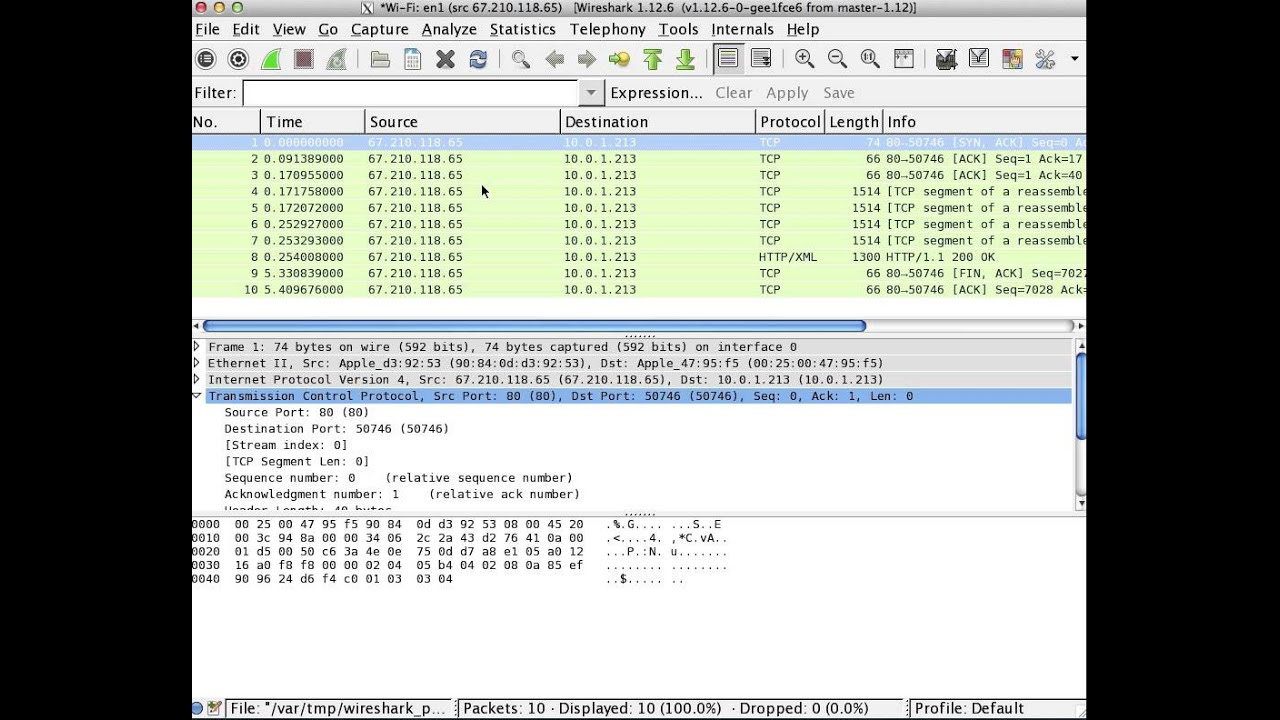Open the Statistics menu

pos(522,29)
